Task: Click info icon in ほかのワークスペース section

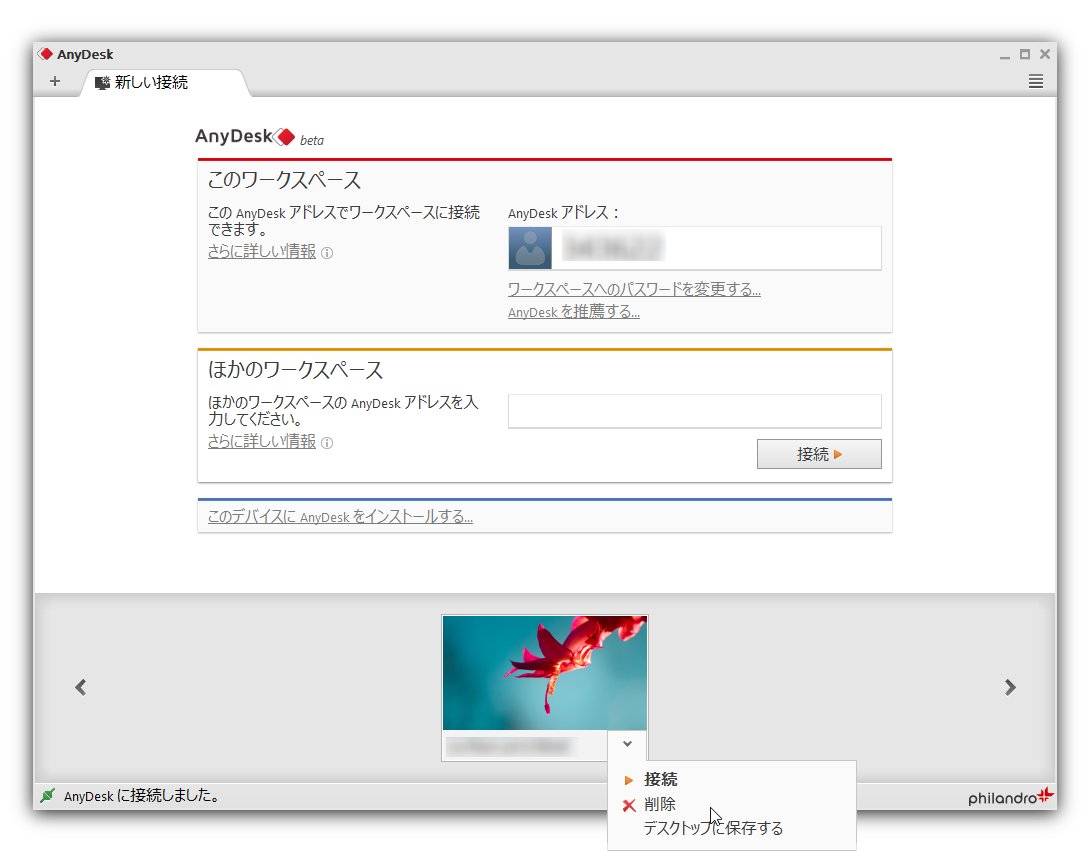Action: pos(327,443)
